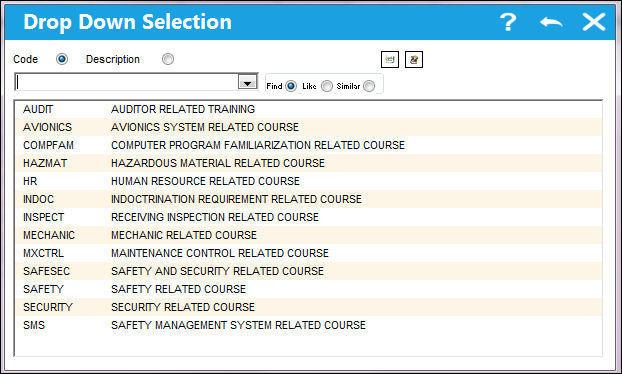Image resolution: width=622 pixels, height=374 pixels.
Task: Select the INDOC code entry
Action: (38, 199)
